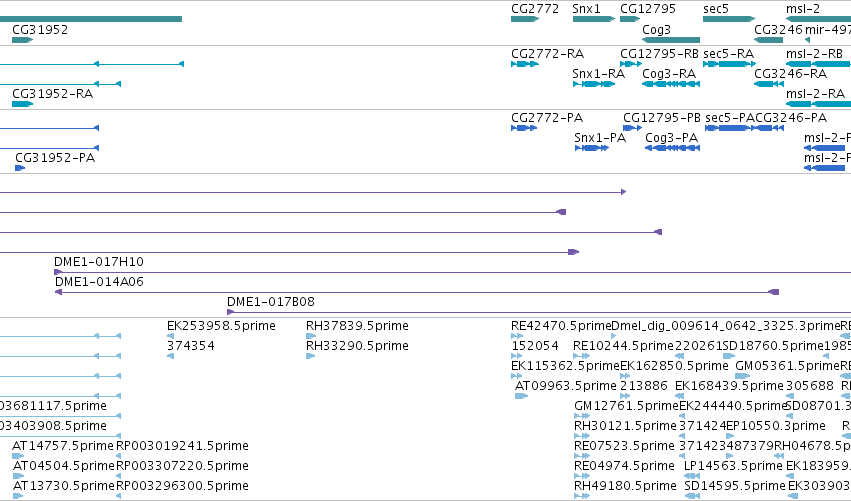
Task: Select the feature labeled 374354
Action: tap(190, 346)
